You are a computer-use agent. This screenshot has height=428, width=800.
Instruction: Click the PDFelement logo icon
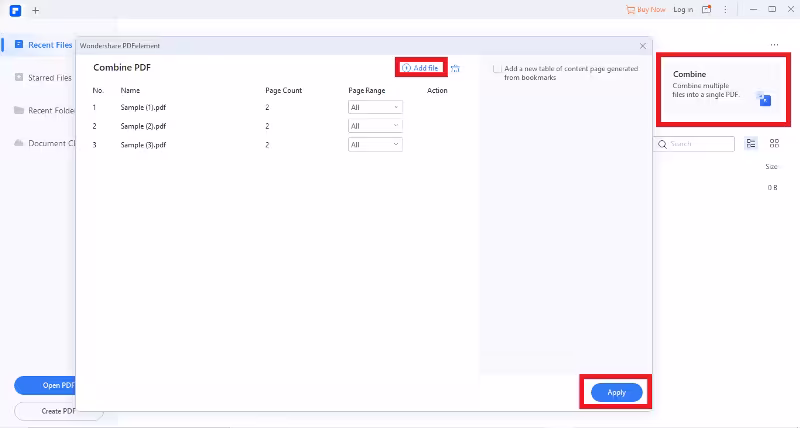coord(15,10)
